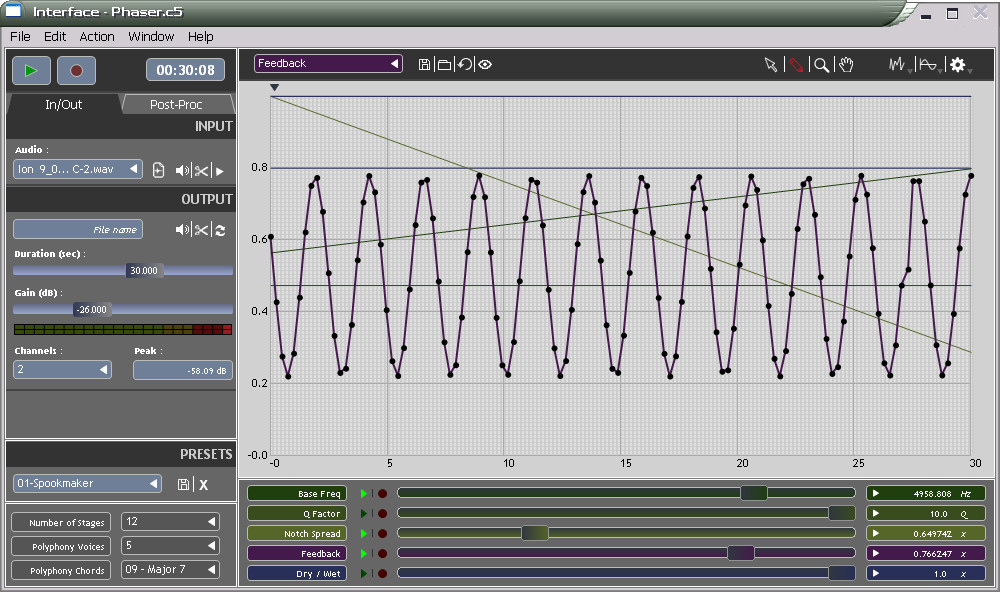
Task: Expand the Base Freq value arrow at 4958.808 Hz
Action: pyautogui.click(x=876, y=493)
